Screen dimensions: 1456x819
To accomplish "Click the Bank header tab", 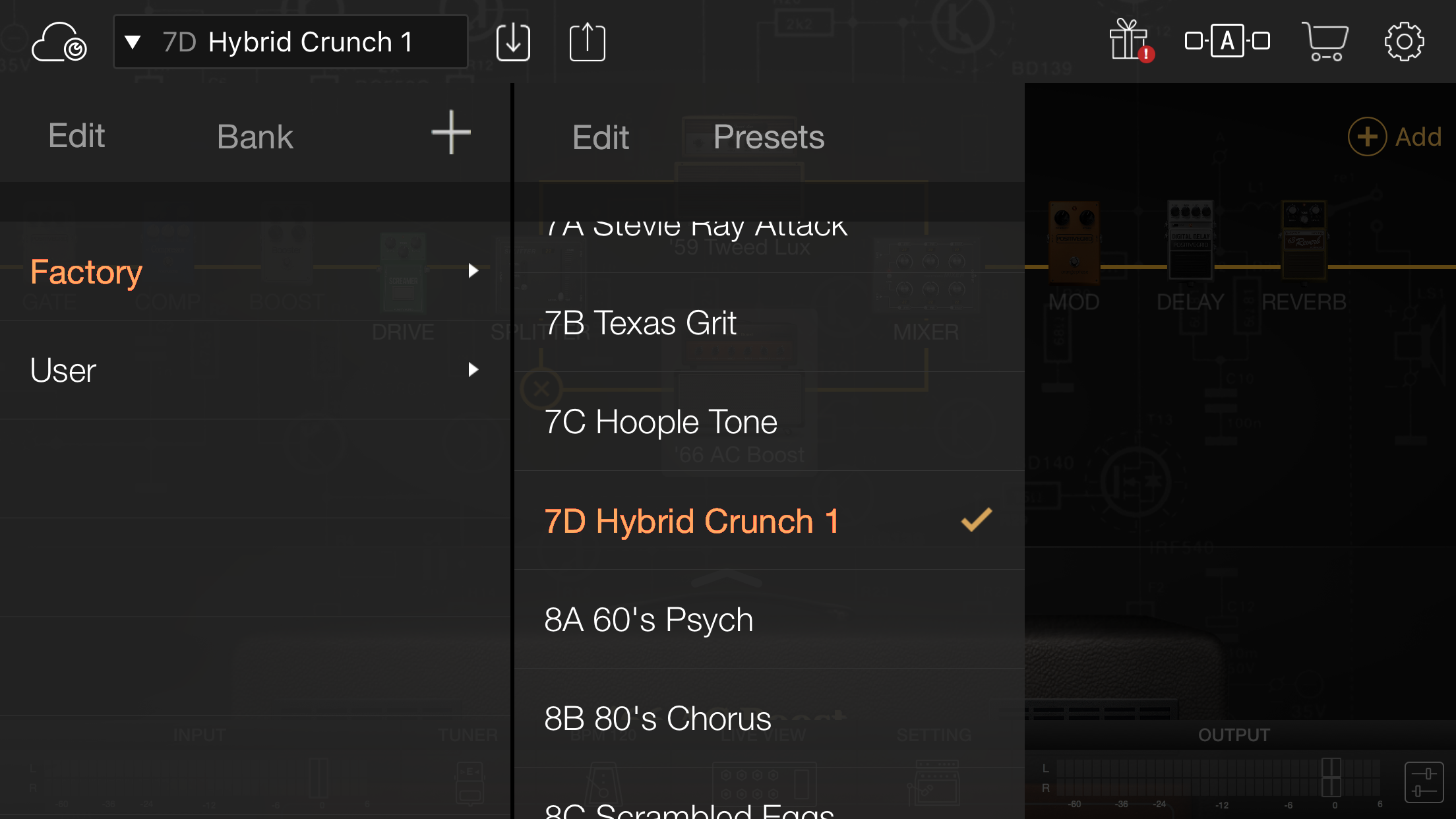I will (255, 137).
